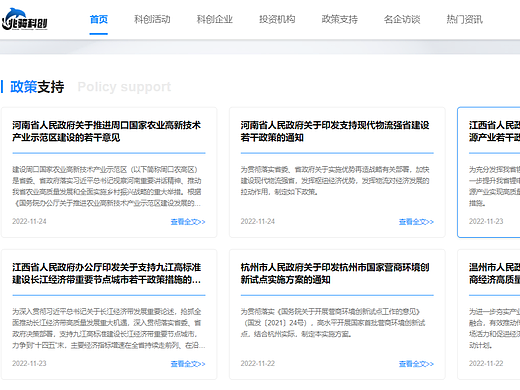520x390 pixels.
Task: Click 查看全文>> on the 杭州 card
Action: [x=416, y=364]
